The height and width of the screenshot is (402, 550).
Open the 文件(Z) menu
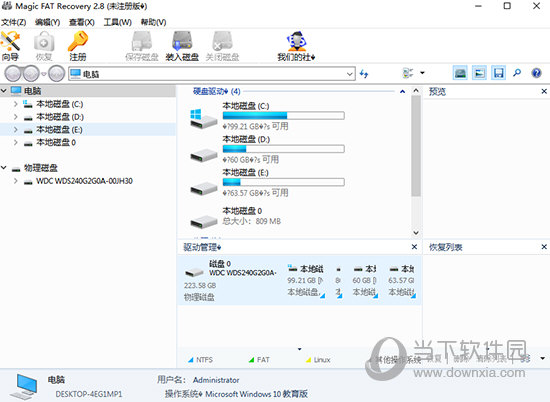point(13,22)
